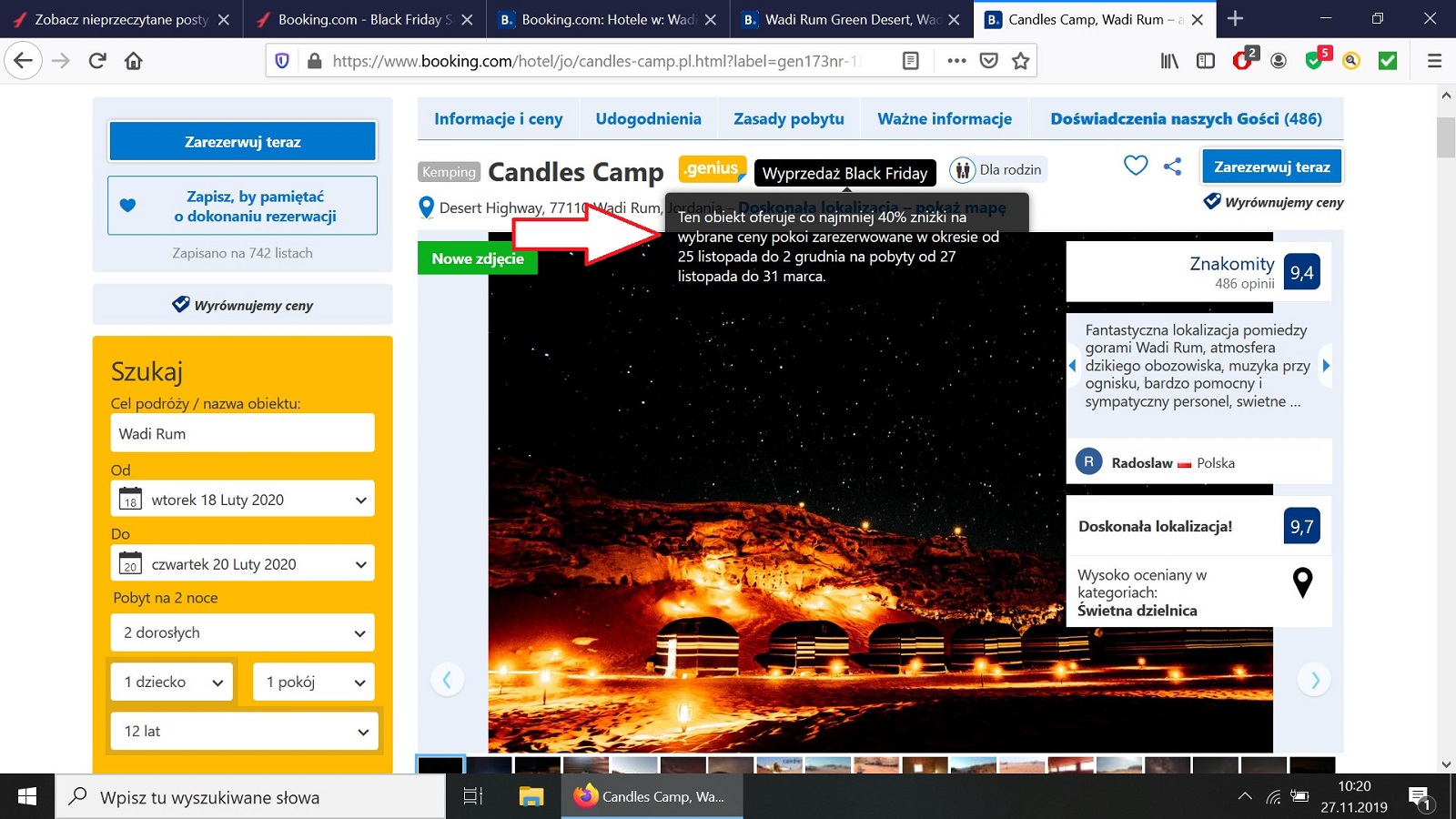The image size is (1456, 819).
Task: Show previous photo with left arrow
Action: click(x=447, y=680)
